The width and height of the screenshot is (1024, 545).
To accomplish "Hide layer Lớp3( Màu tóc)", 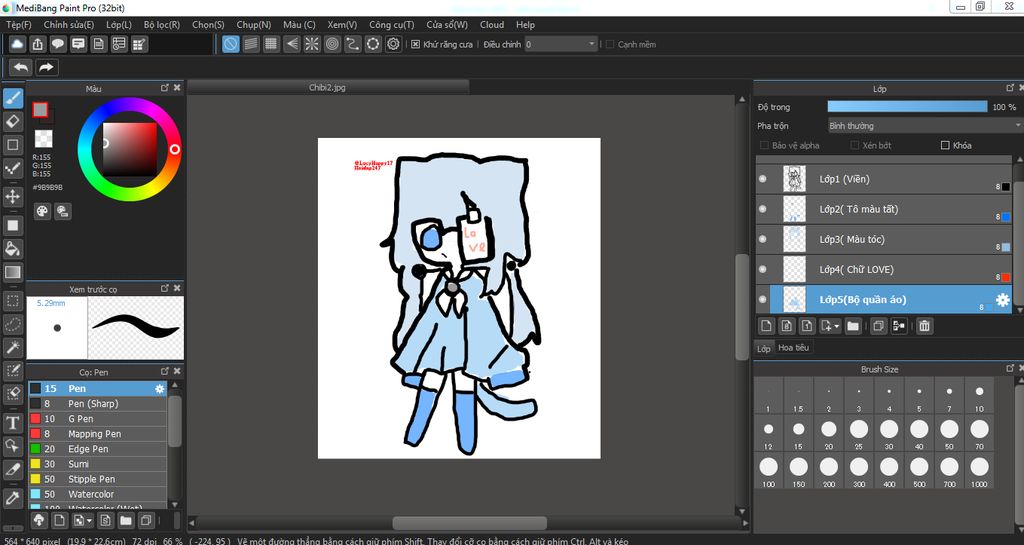I will click(763, 239).
